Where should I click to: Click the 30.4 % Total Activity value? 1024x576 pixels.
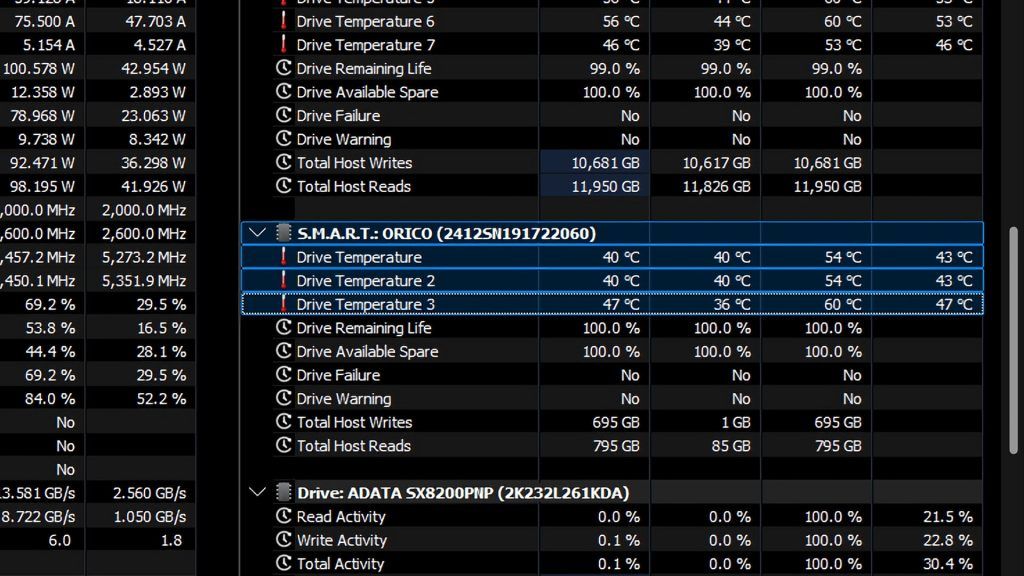948,564
